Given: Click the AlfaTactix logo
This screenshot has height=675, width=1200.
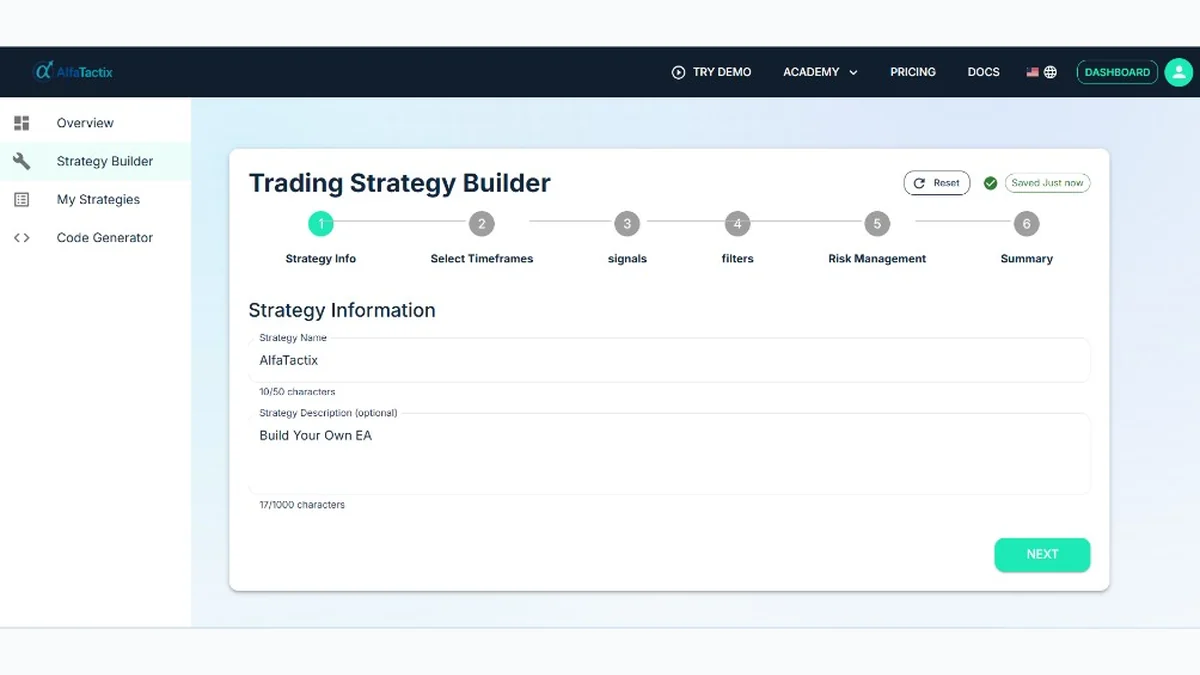Looking at the screenshot, I should [74, 72].
